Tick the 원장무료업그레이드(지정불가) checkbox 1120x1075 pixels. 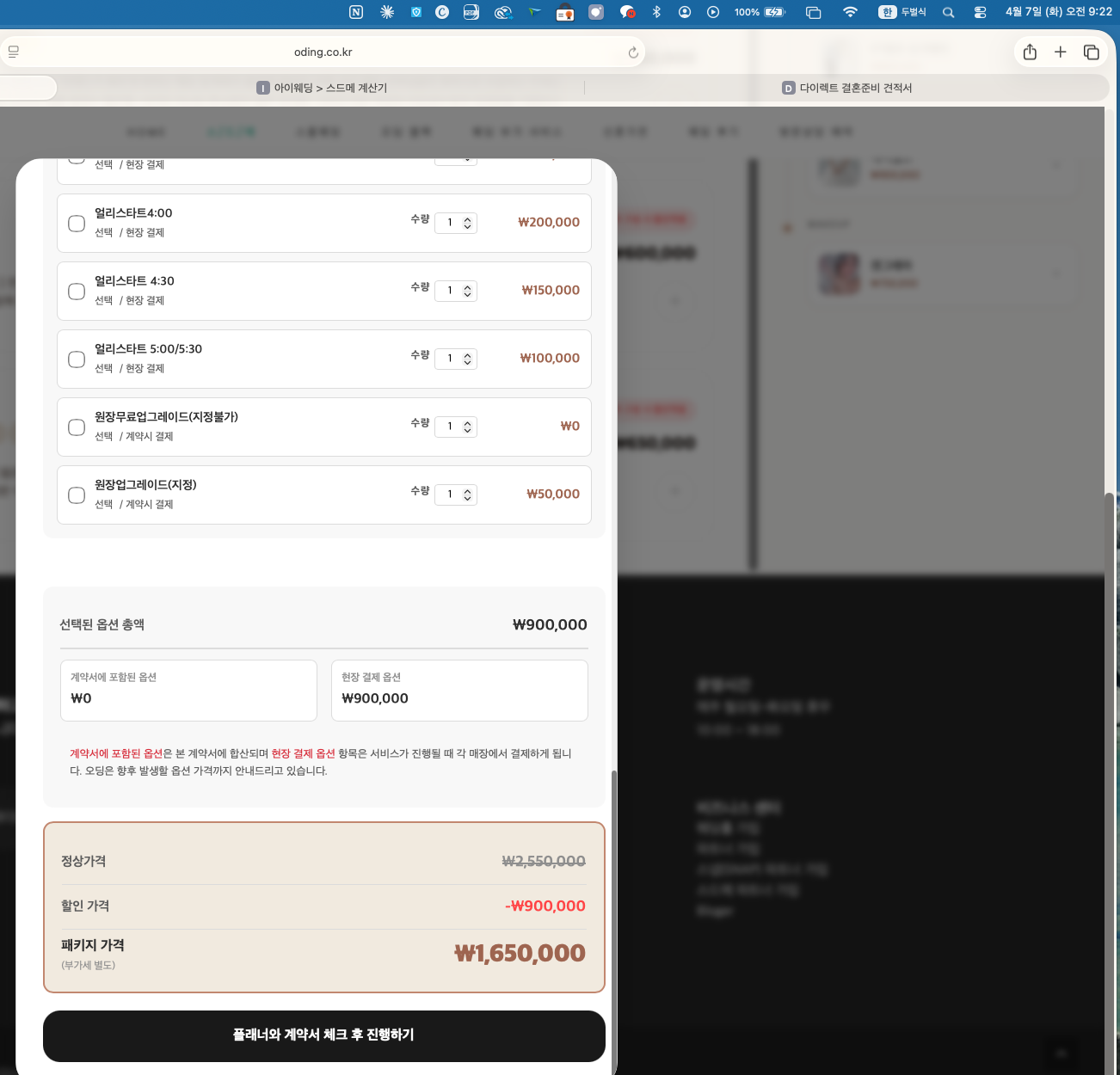coord(77,427)
